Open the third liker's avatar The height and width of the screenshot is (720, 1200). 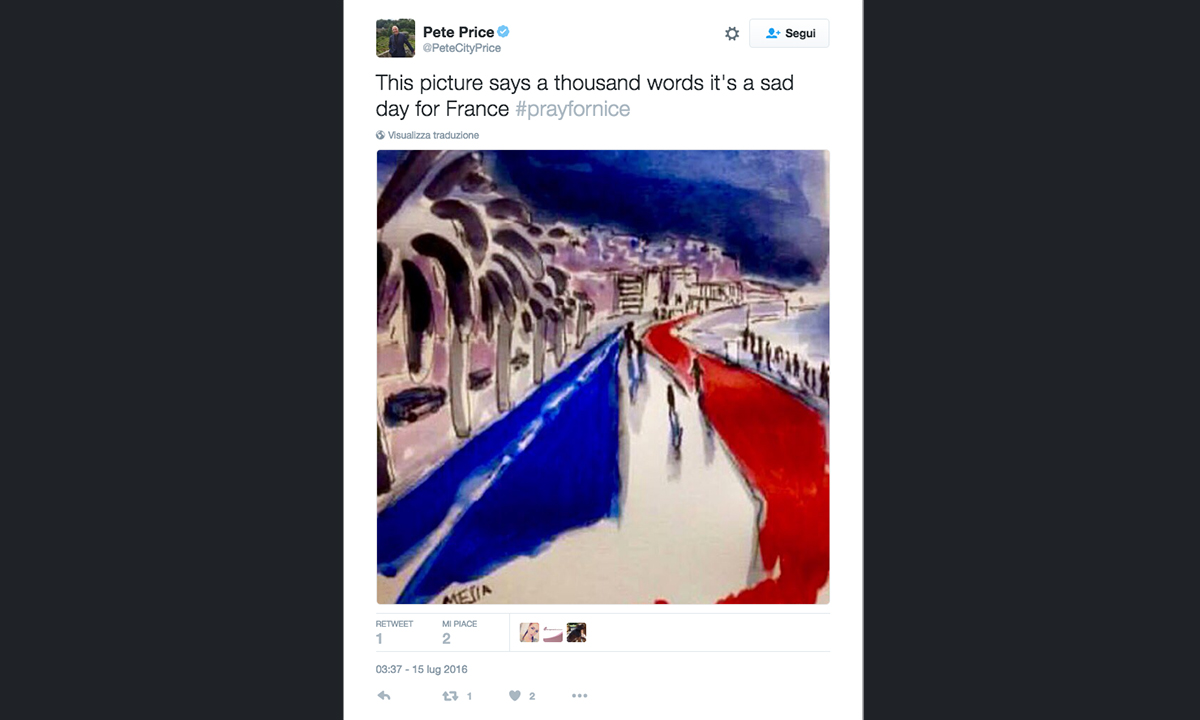(576, 632)
